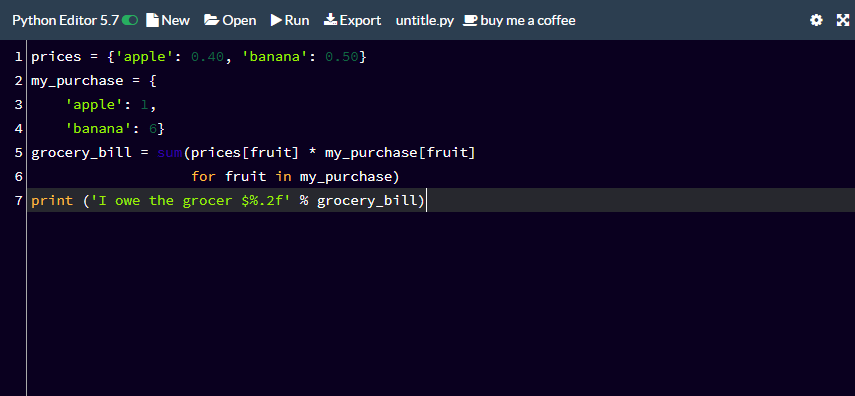Click the paper icon on the New button
Image resolution: width=855 pixels, height=396 pixels.
pos(152,20)
